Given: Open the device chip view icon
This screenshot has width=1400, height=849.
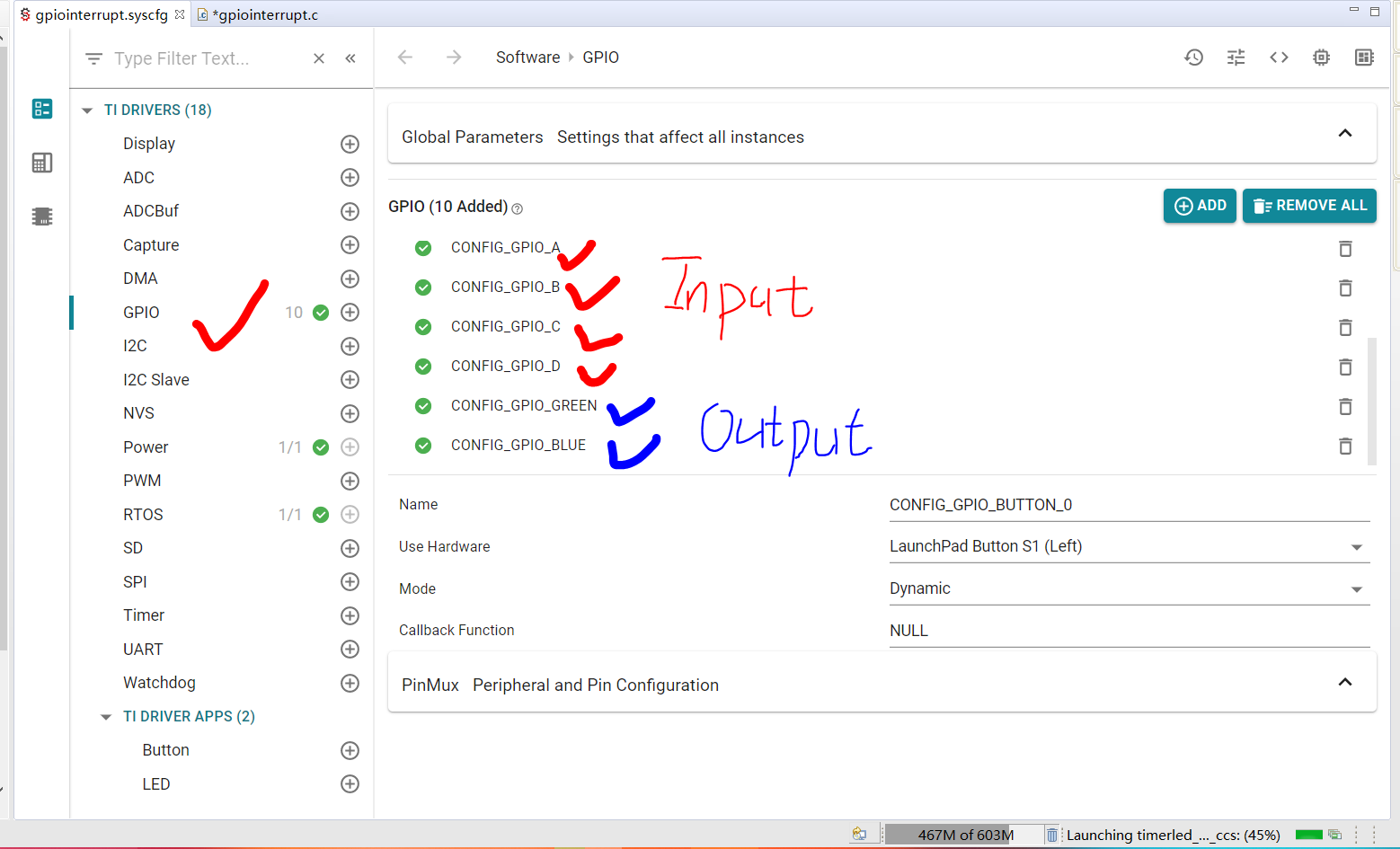Looking at the screenshot, I should click(x=1321, y=57).
